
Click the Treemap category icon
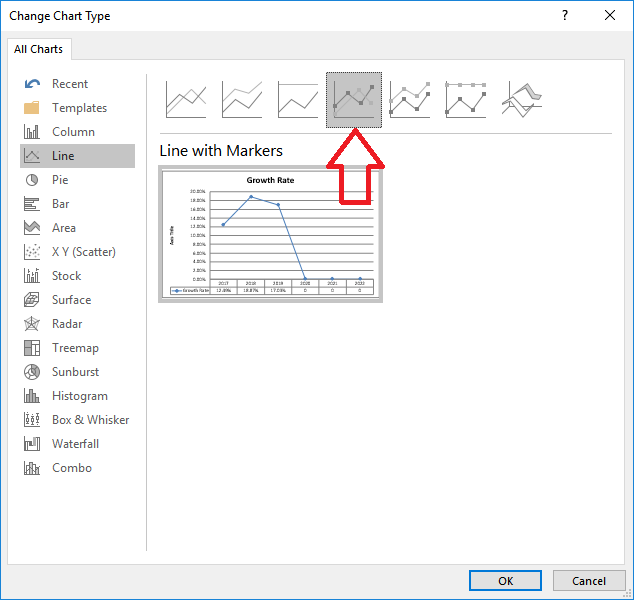[x=32, y=348]
